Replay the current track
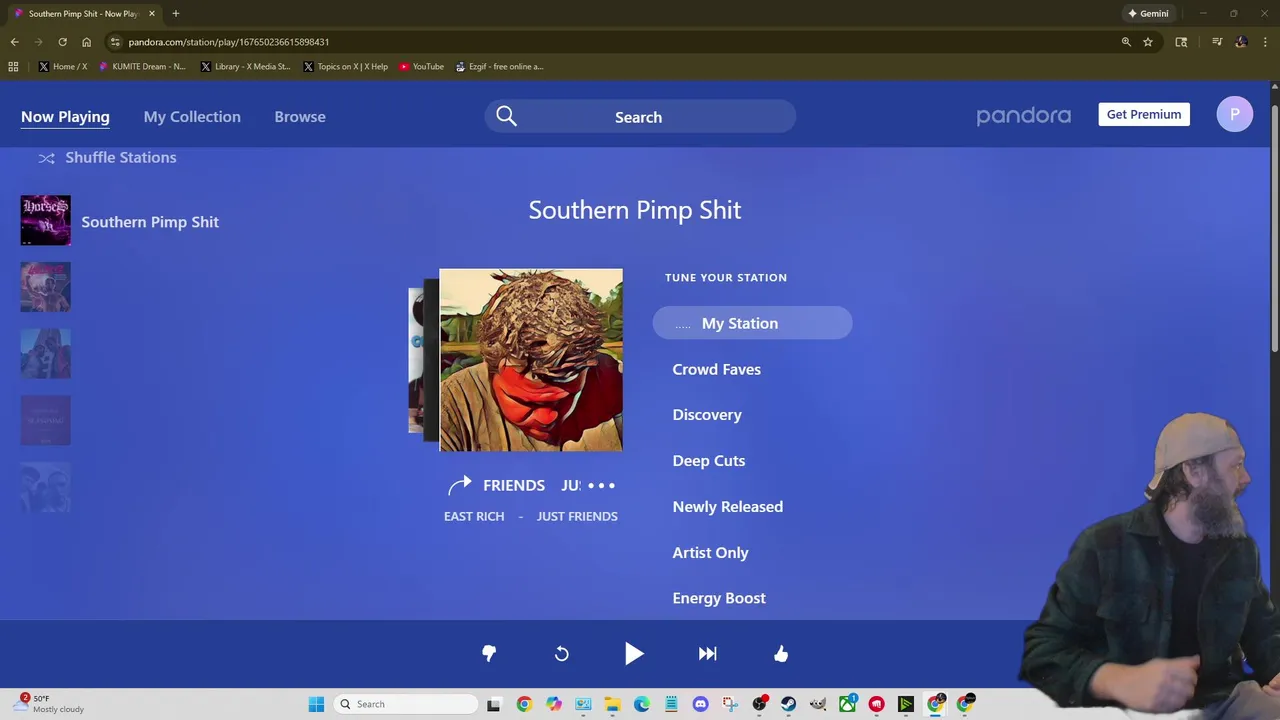Image resolution: width=1280 pixels, height=720 pixels. [x=562, y=654]
